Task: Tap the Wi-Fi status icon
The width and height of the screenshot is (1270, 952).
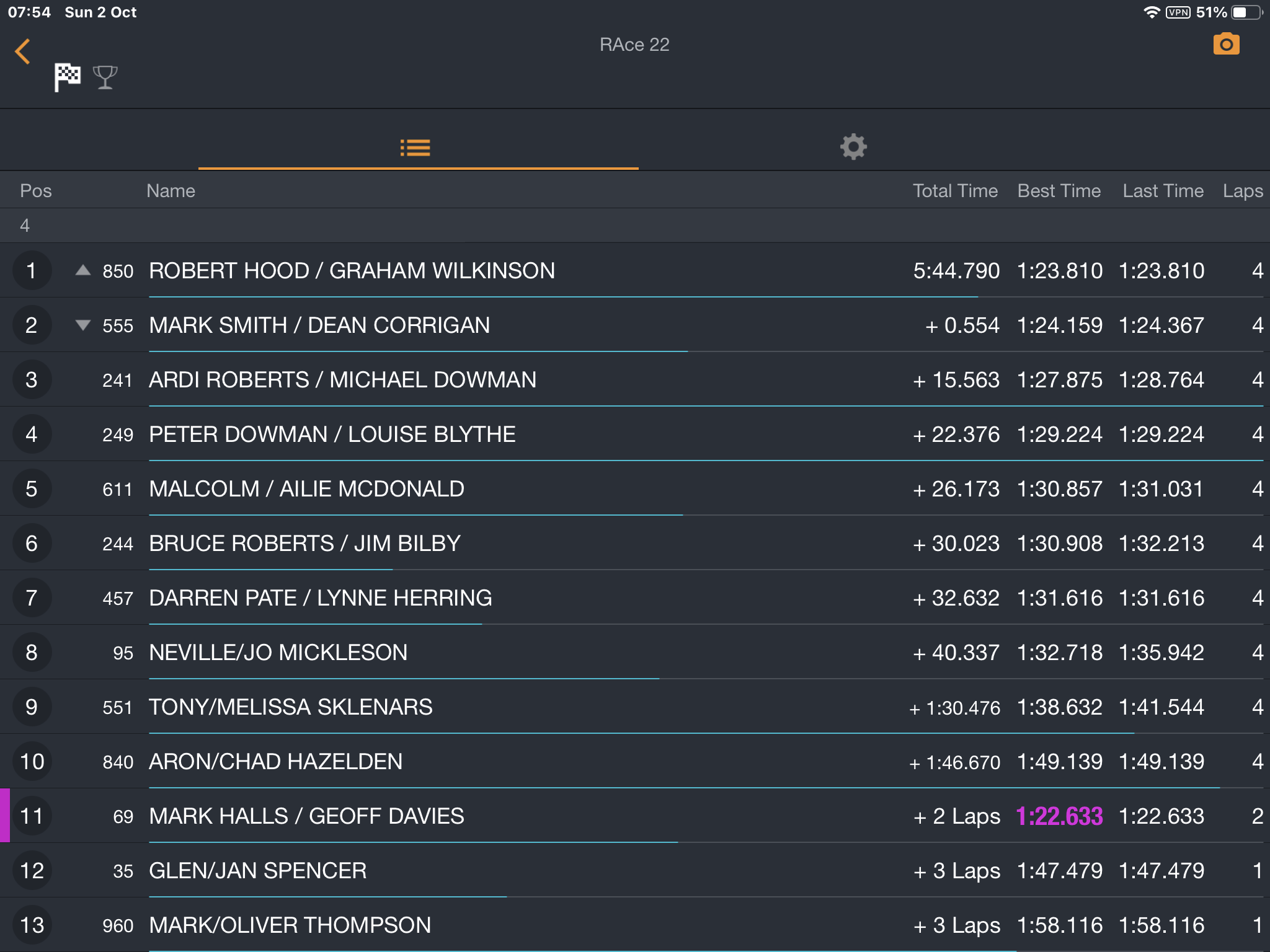Action: click(1151, 12)
